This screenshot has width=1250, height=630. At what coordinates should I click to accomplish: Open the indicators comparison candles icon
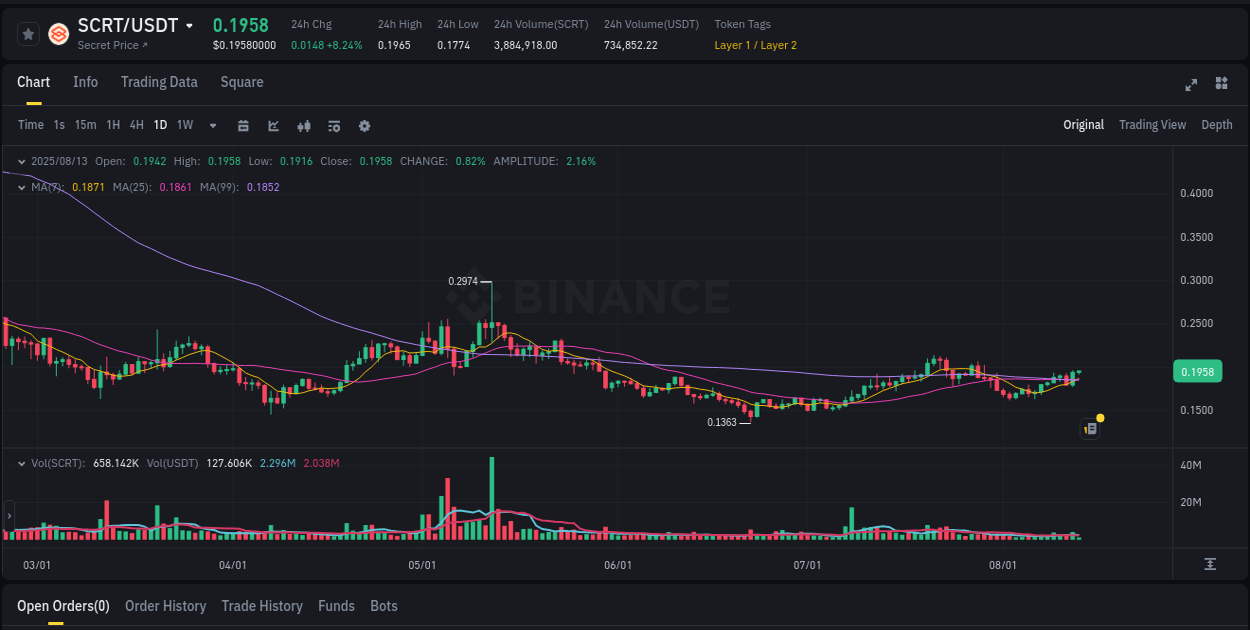pyautogui.click(x=303, y=126)
